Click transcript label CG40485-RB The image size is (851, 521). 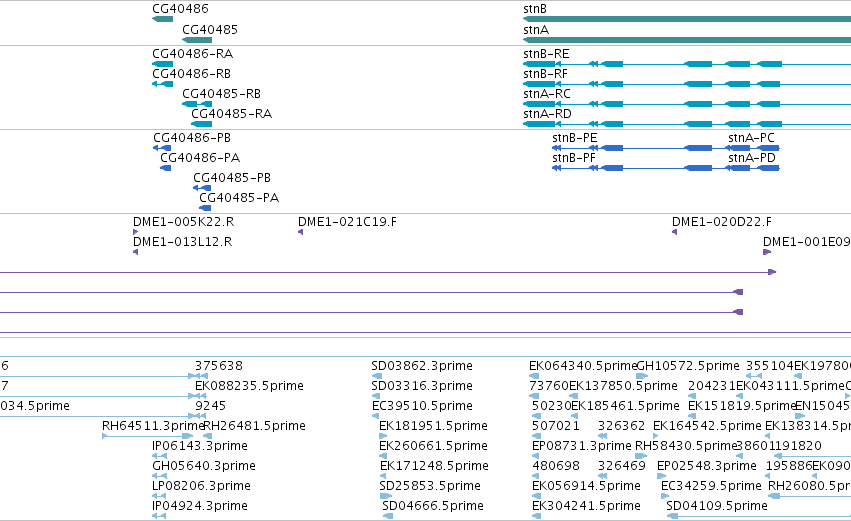221,93
